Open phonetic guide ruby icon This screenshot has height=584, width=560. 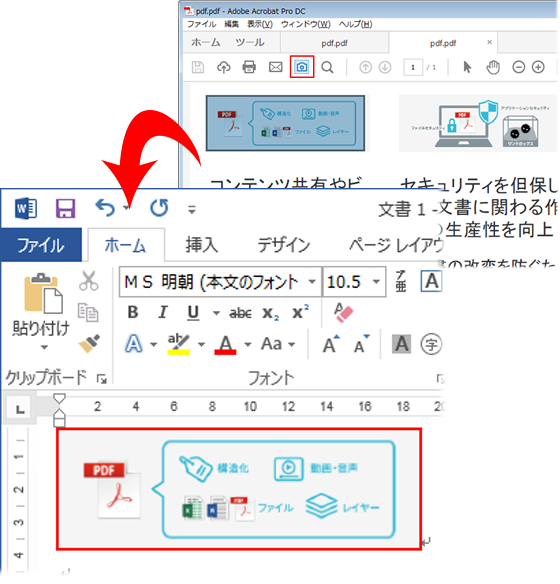tap(401, 281)
